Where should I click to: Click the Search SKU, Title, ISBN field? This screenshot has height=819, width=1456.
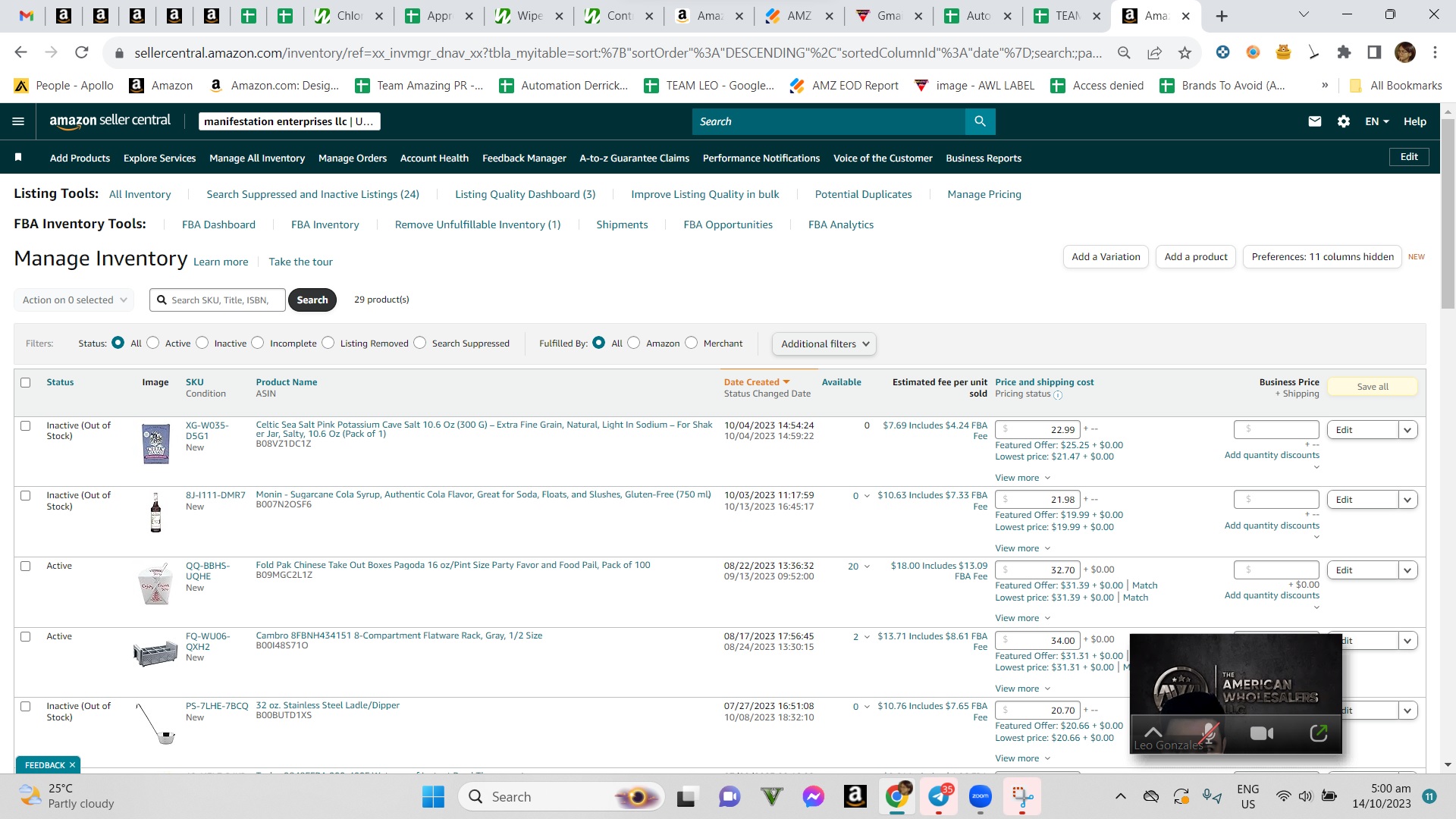pyautogui.click(x=218, y=300)
